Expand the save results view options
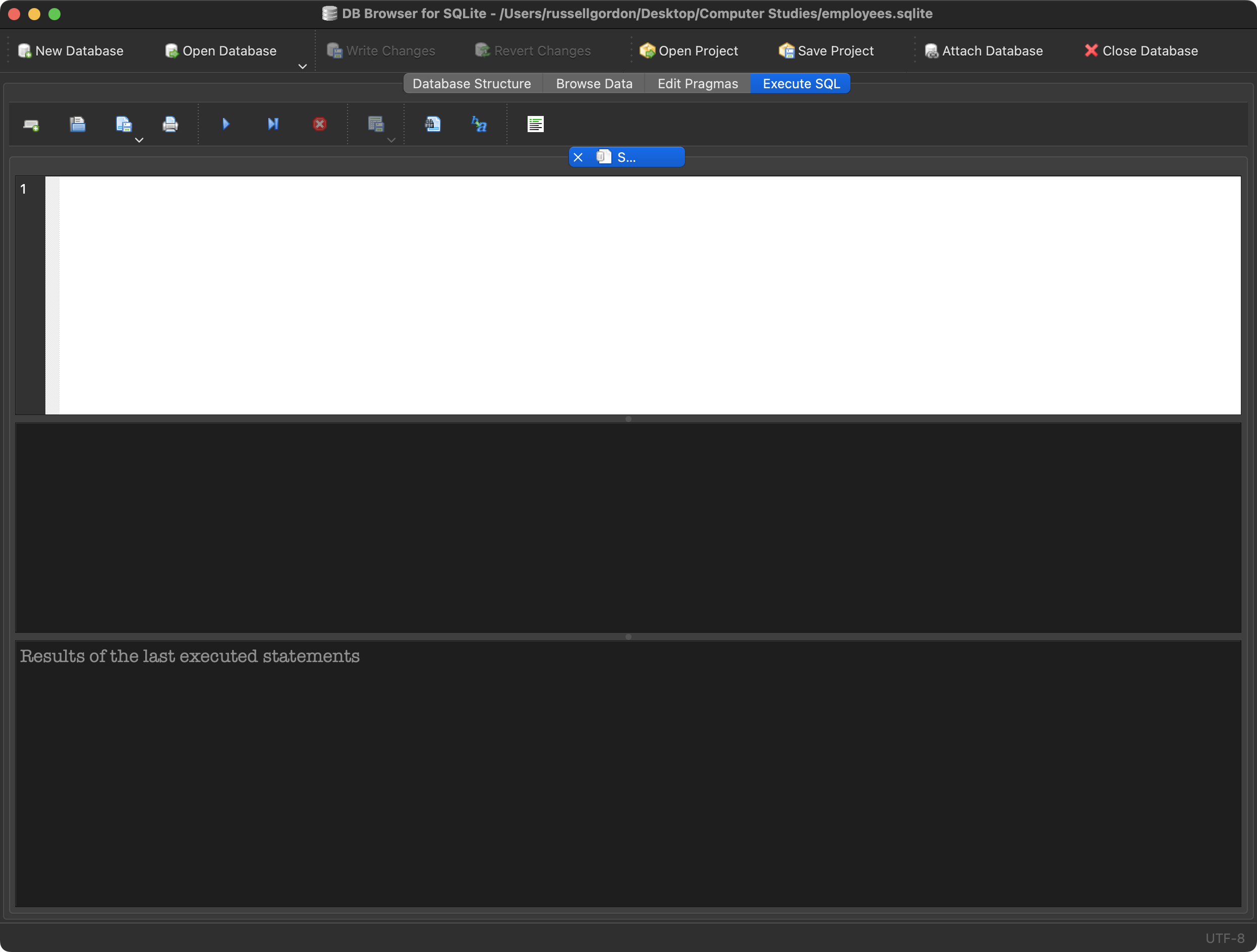The image size is (1257, 952). click(391, 139)
